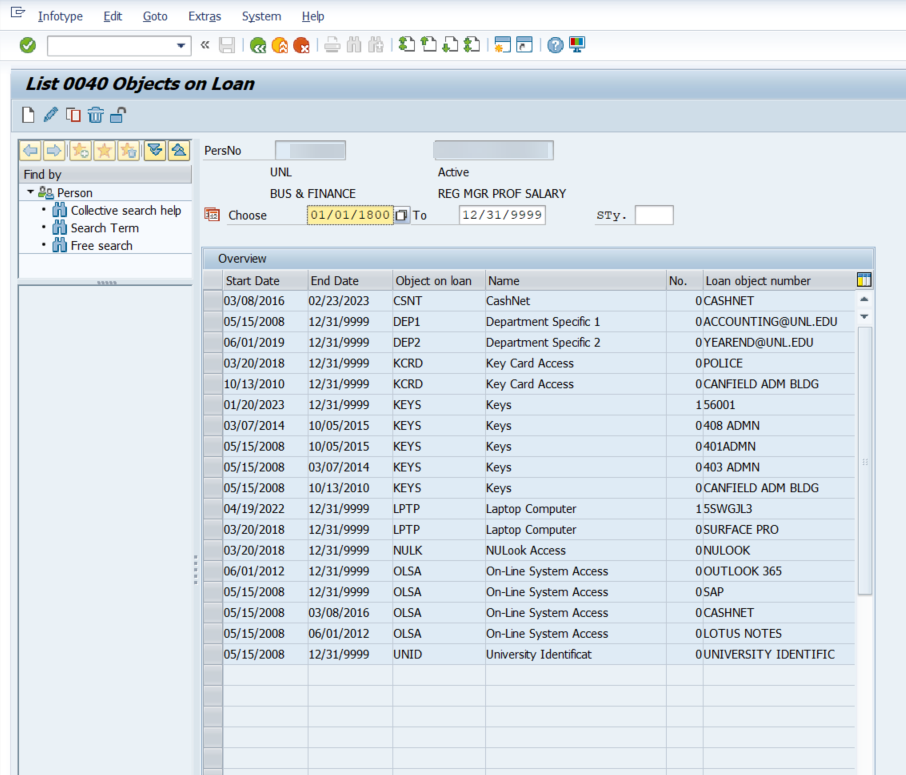The width and height of the screenshot is (906, 775).
Task: Select the row selector for Department Specific 1
Action: 213,322
